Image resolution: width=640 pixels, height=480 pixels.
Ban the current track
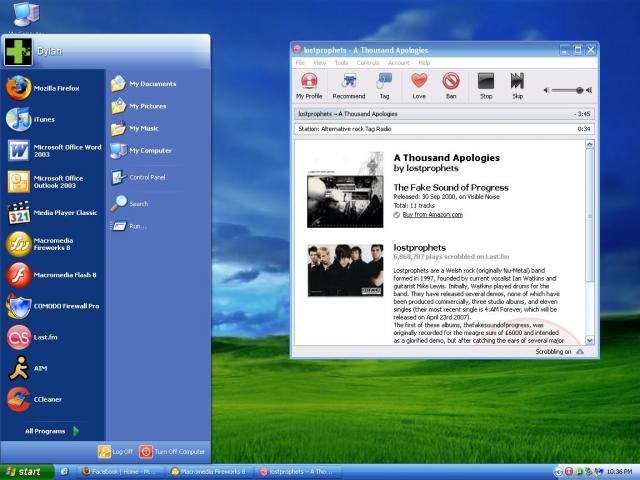coord(451,86)
